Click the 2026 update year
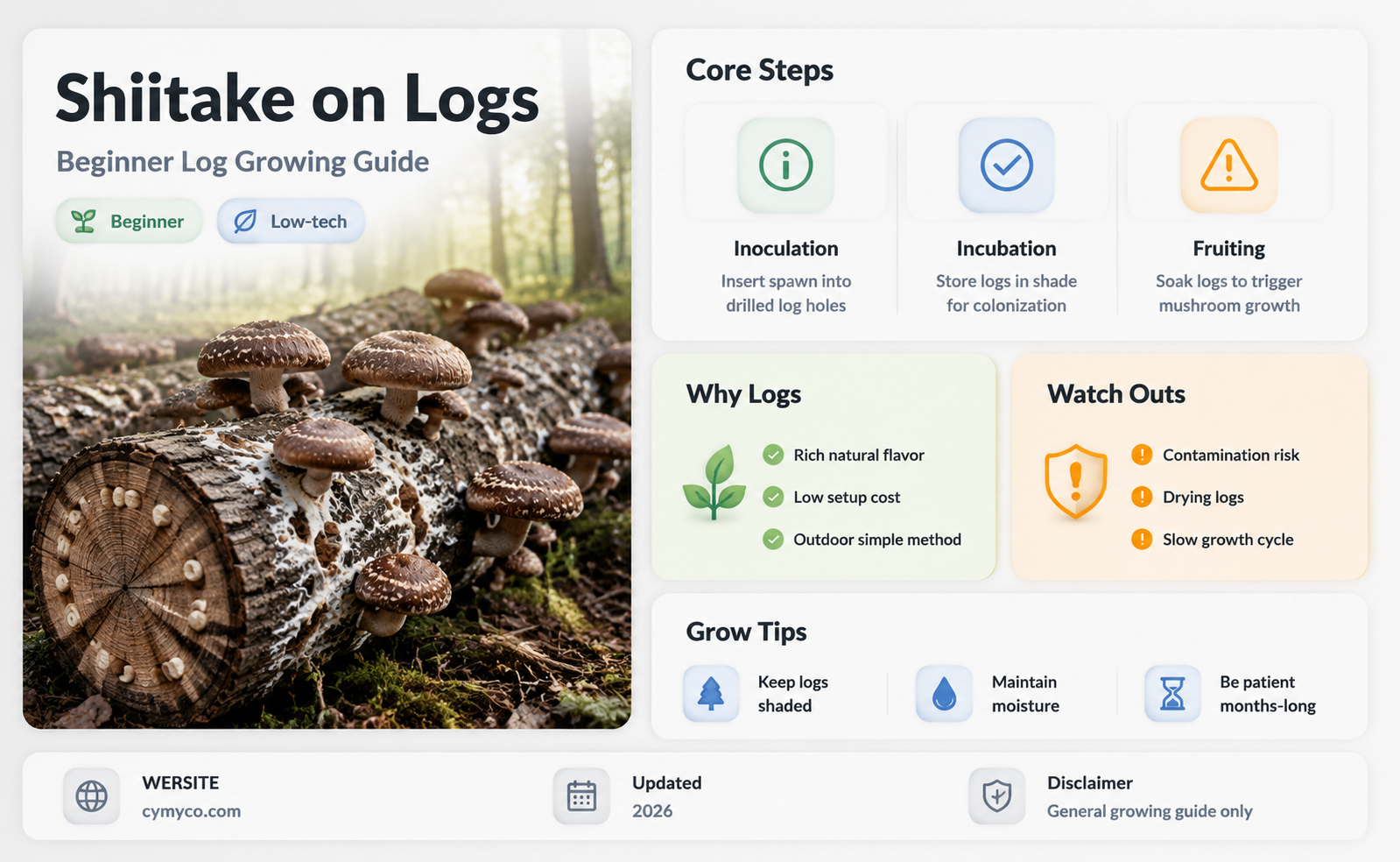1400x862 pixels. point(652,811)
